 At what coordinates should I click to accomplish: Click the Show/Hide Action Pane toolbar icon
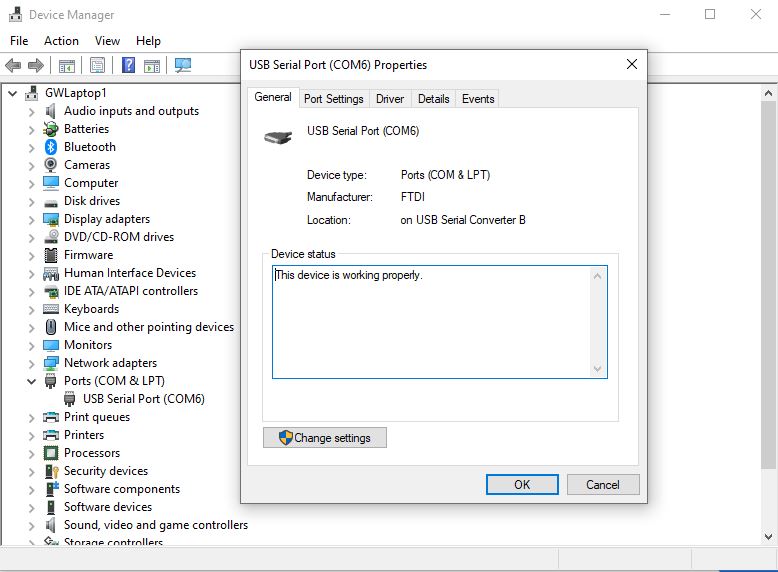(151, 66)
